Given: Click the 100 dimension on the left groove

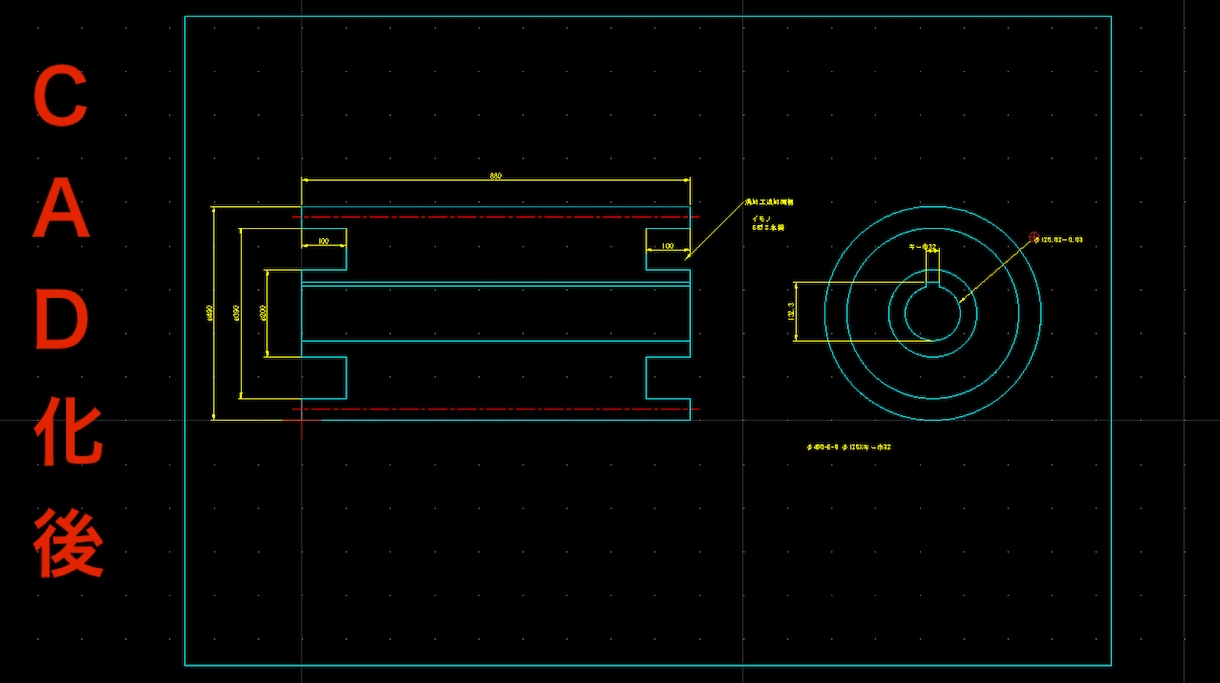Looking at the screenshot, I should (x=323, y=242).
